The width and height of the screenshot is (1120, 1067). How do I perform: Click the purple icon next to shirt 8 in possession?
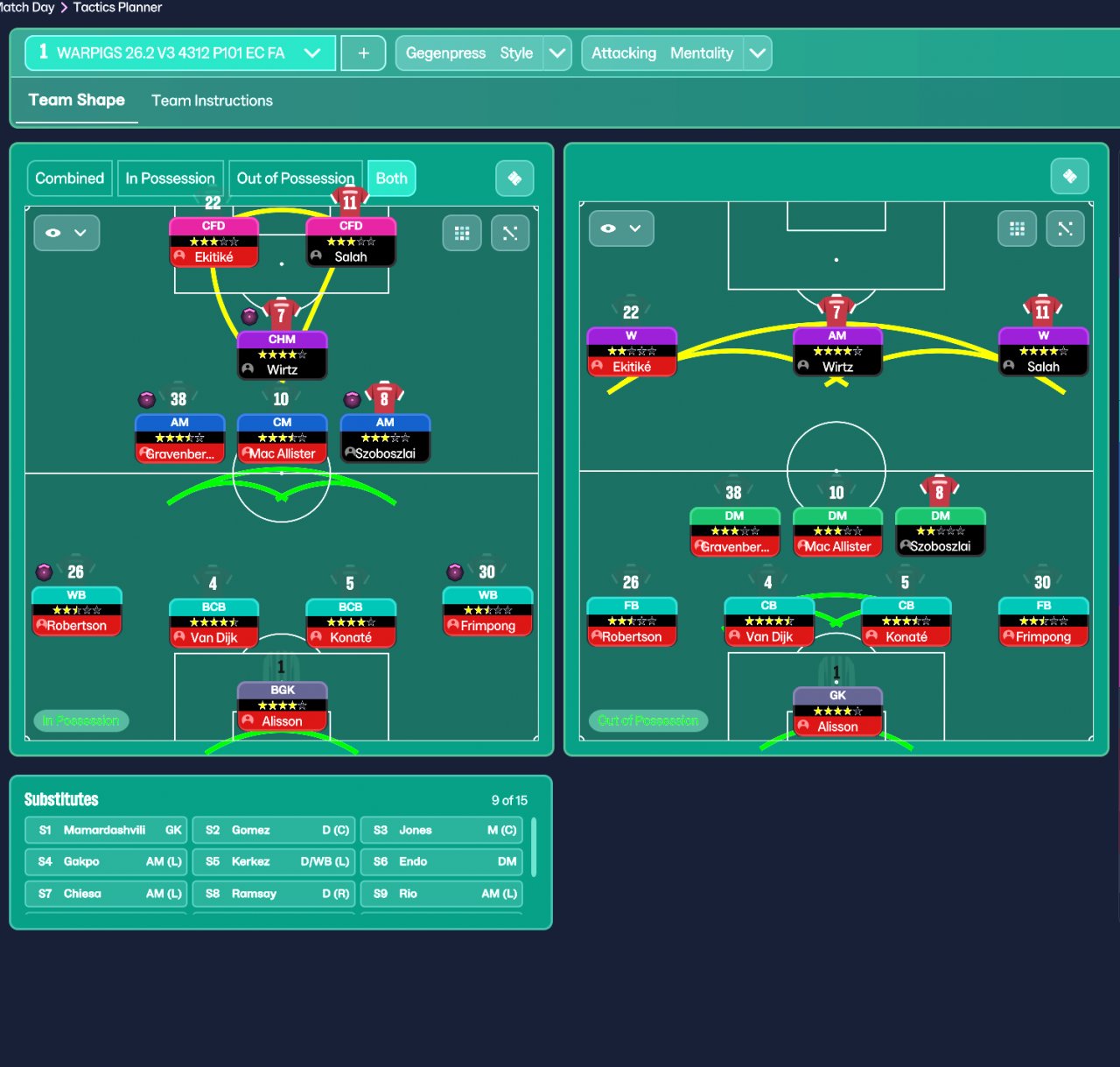coord(352,400)
